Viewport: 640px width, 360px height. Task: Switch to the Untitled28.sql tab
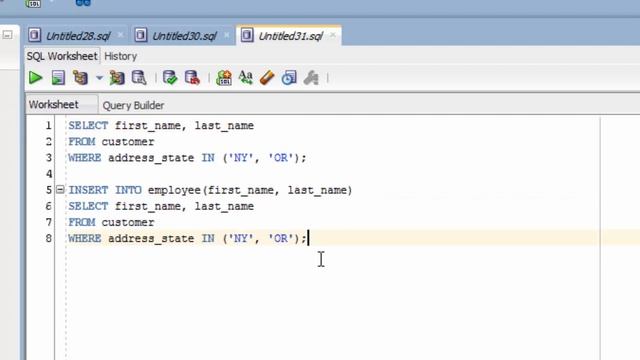[x=78, y=36]
